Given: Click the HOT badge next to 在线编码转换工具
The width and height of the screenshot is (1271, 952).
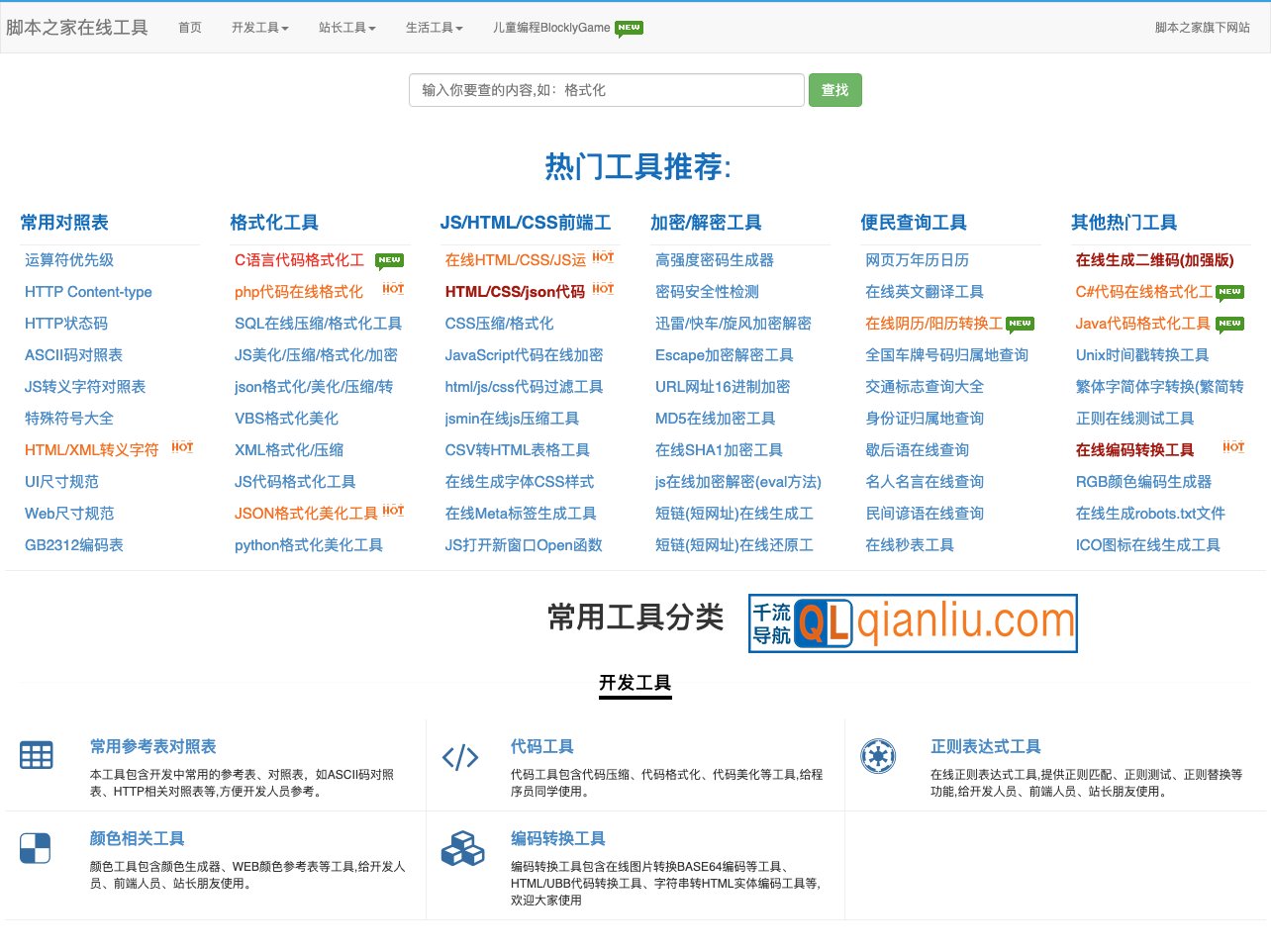Looking at the screenshot, I should click(1232, 447).
